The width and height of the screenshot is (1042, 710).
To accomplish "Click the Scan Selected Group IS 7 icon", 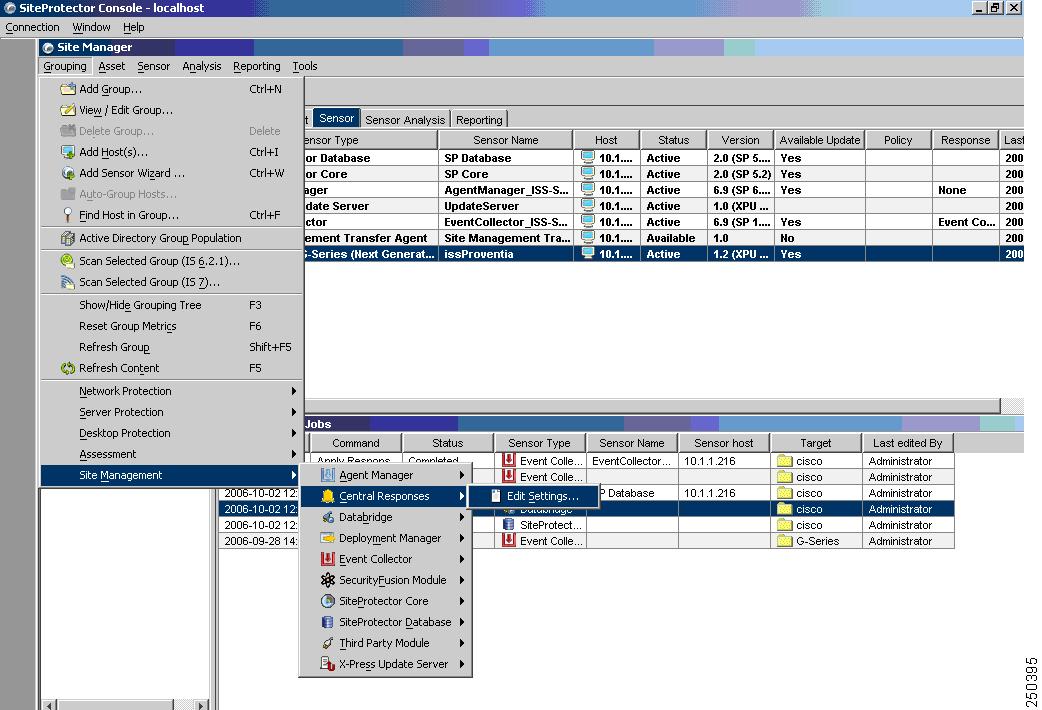I will (68, 283).
